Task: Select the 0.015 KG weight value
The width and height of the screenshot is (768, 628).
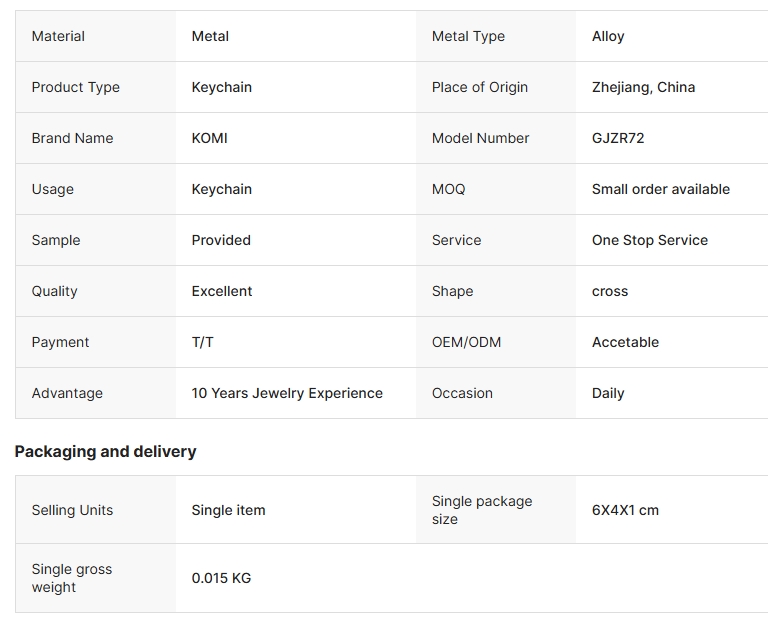Action: (221, 578)
